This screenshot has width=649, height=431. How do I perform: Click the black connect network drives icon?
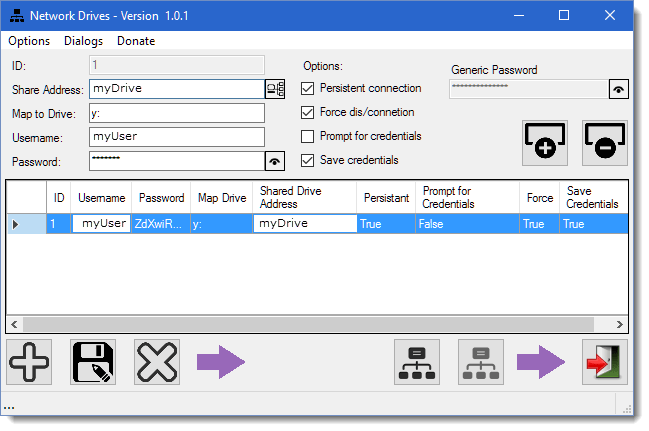(x=419, y=363)
